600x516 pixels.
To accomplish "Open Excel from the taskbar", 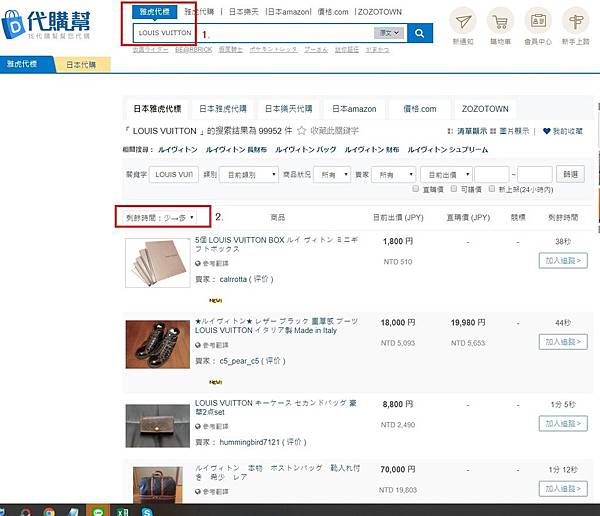I will (122, 512).
